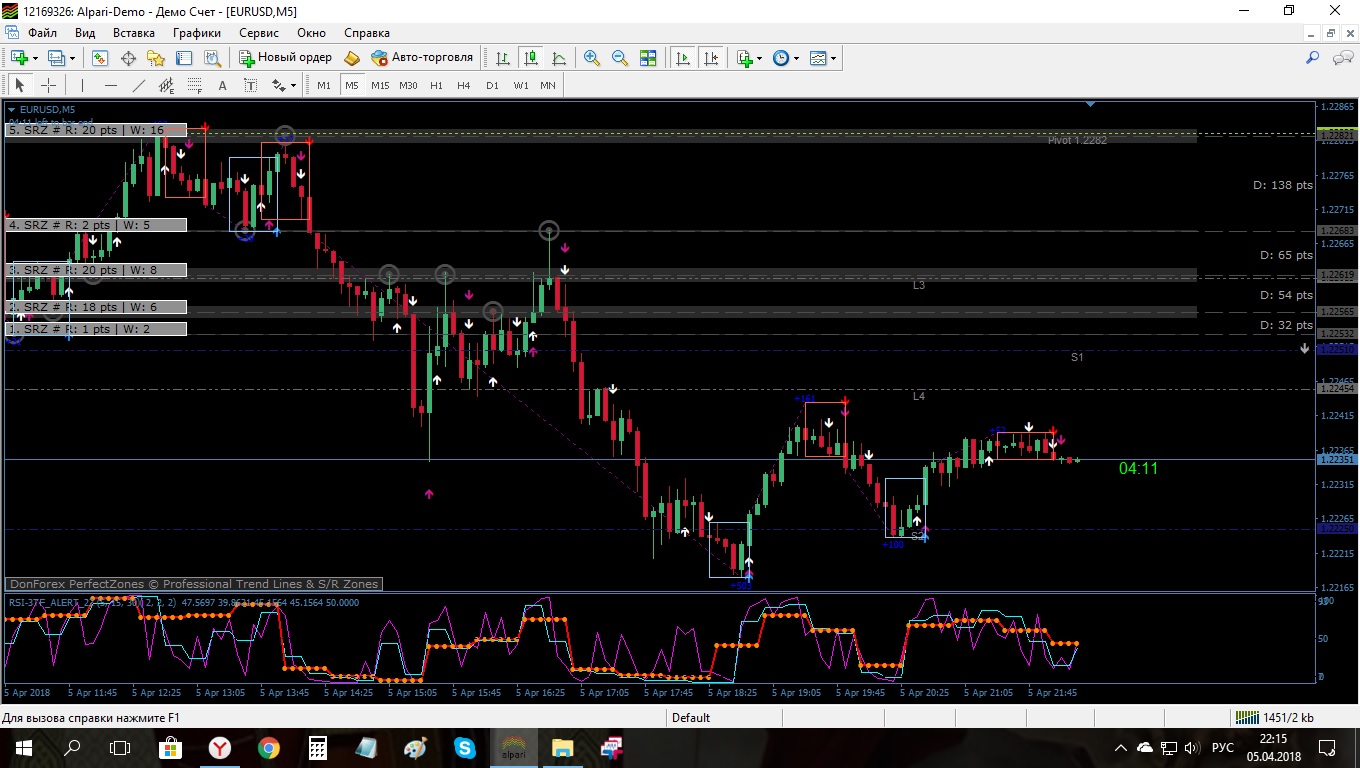Switch to line chart type
Viewport: 1360px width, 768px height.
[x=559, y=58]
